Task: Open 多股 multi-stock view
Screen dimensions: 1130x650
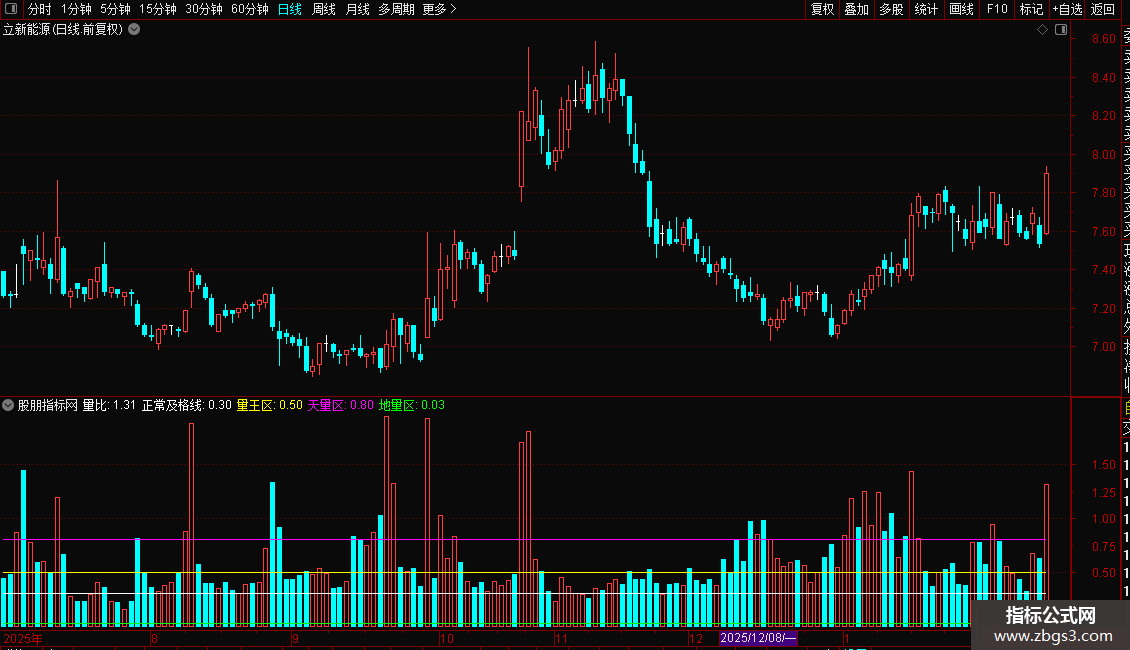Action: click(x=891, y=9)
